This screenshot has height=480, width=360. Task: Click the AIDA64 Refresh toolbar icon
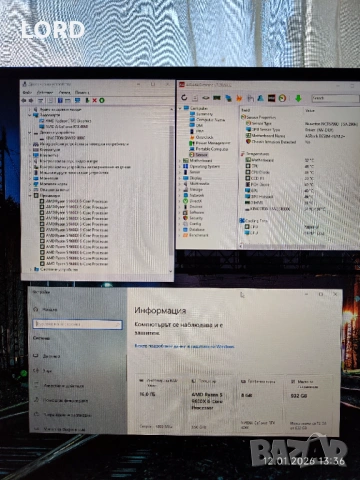tap(184, 98)
